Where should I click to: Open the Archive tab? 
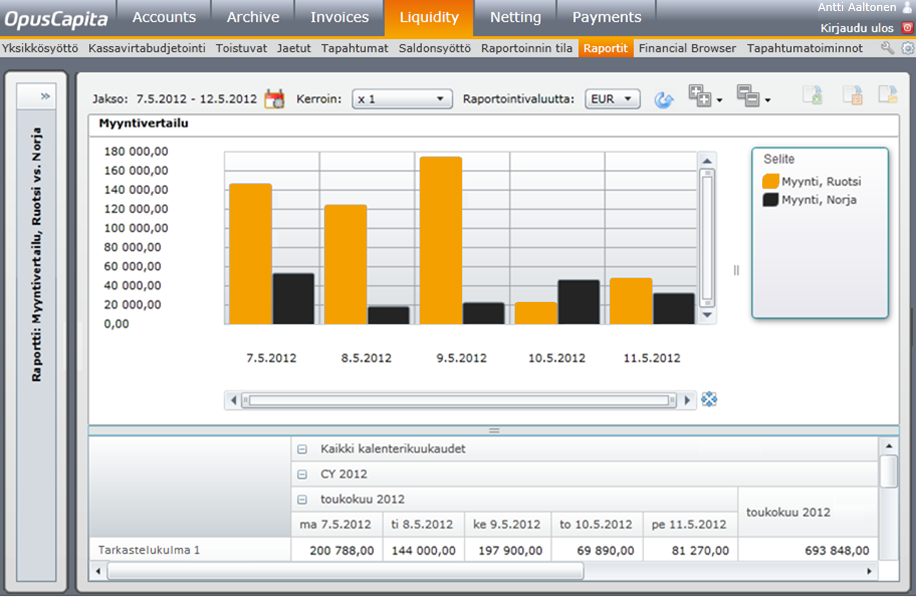coord(253,18)
